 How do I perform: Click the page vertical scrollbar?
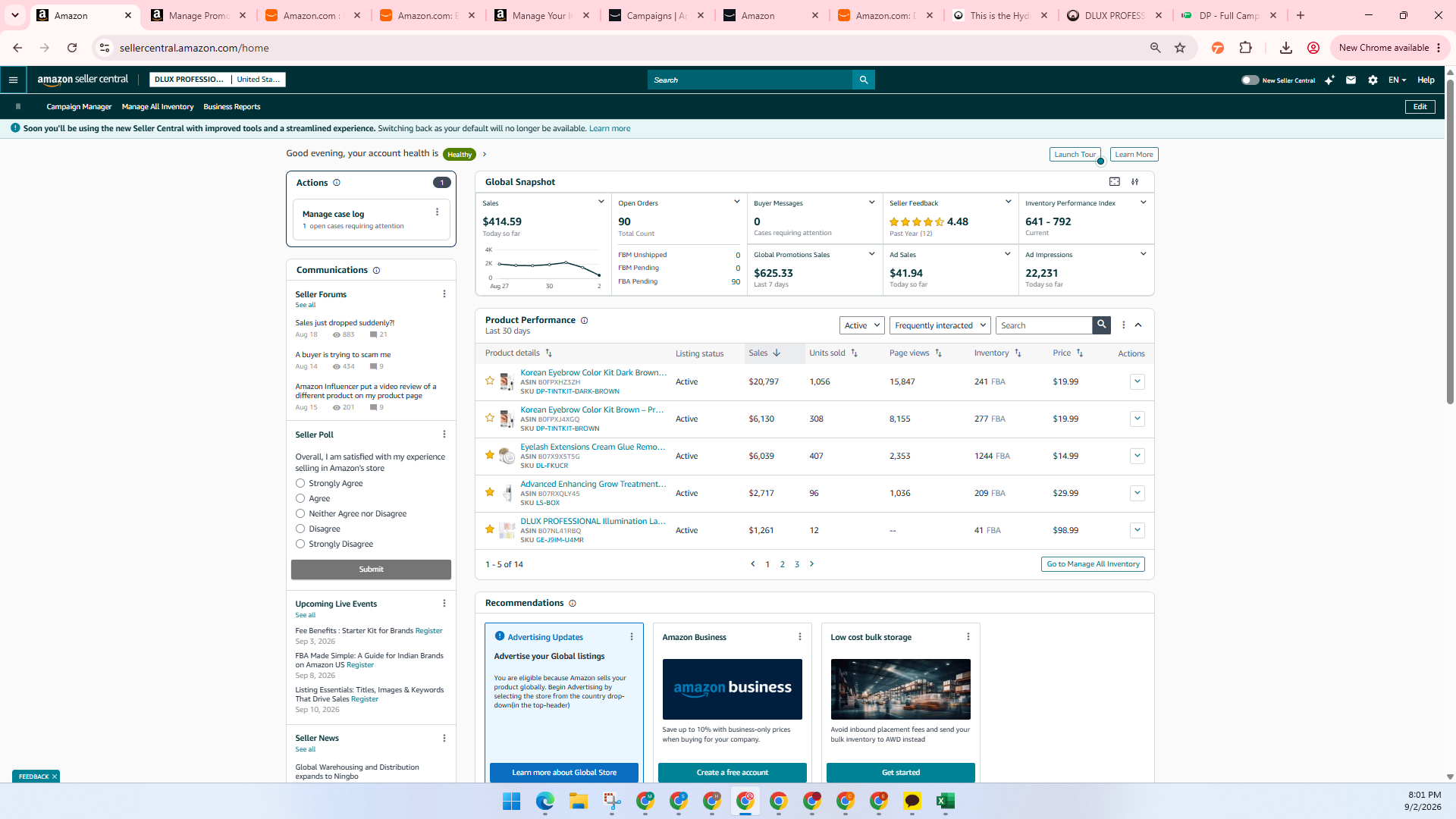pos(1450,243)
